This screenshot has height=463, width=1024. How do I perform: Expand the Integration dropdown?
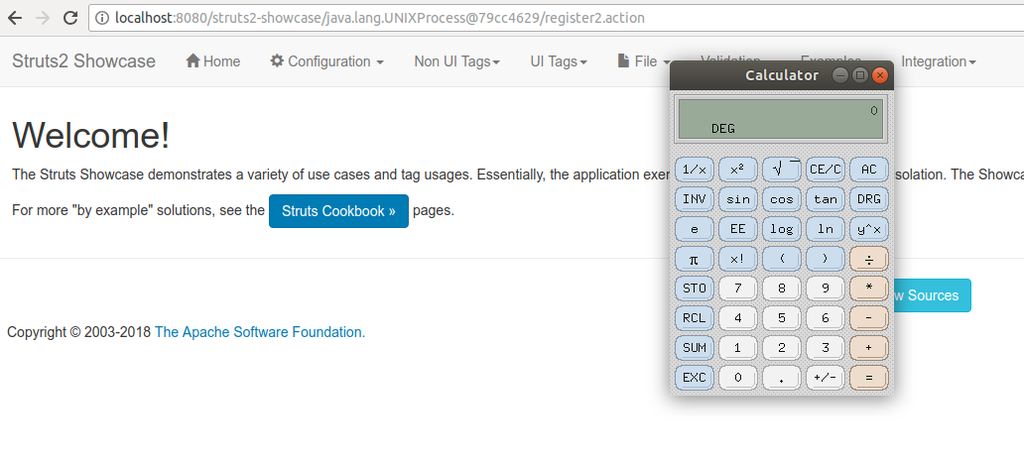pyautogui.click(x=938, y=61)
